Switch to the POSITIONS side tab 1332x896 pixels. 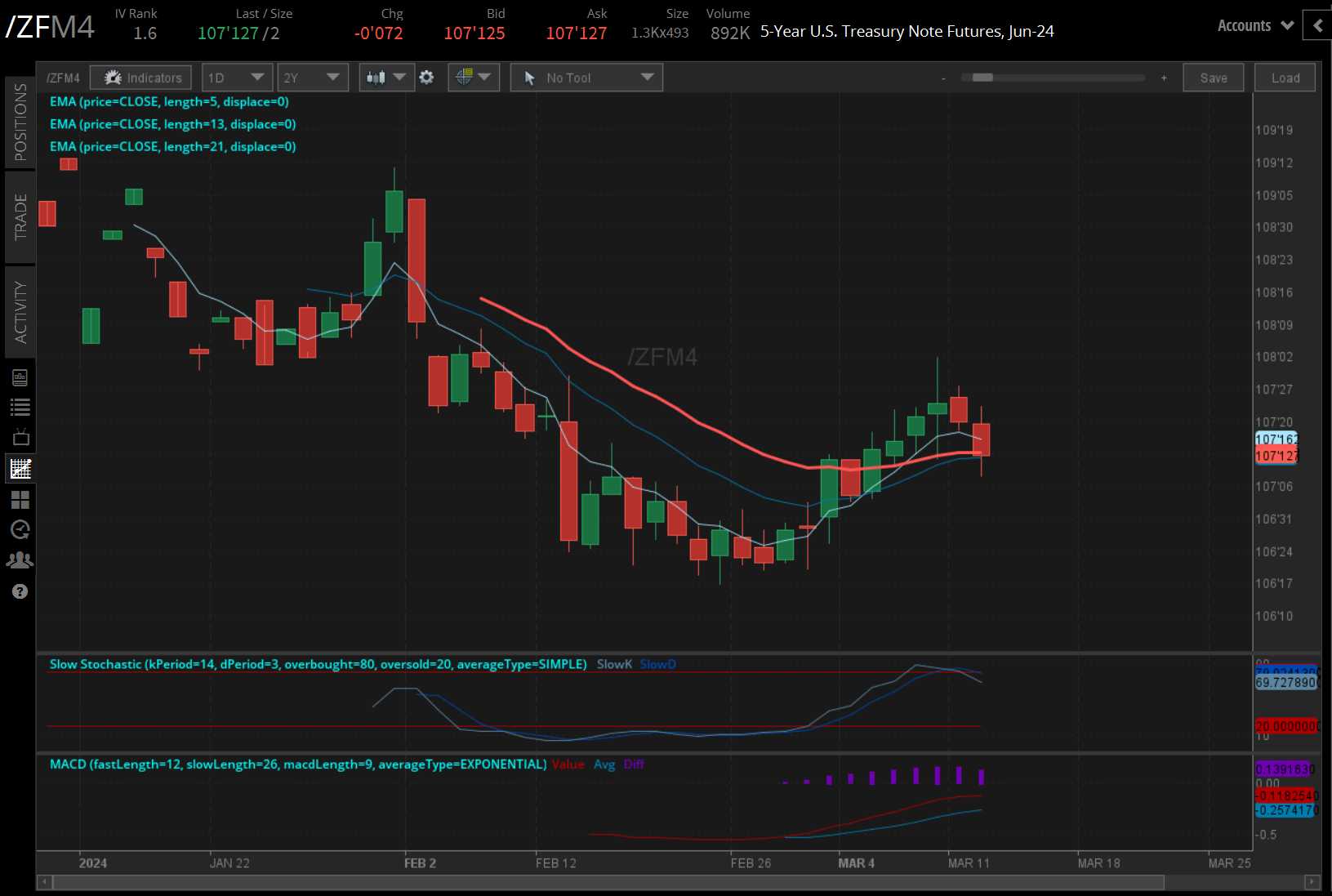click(x=20, y=122)
